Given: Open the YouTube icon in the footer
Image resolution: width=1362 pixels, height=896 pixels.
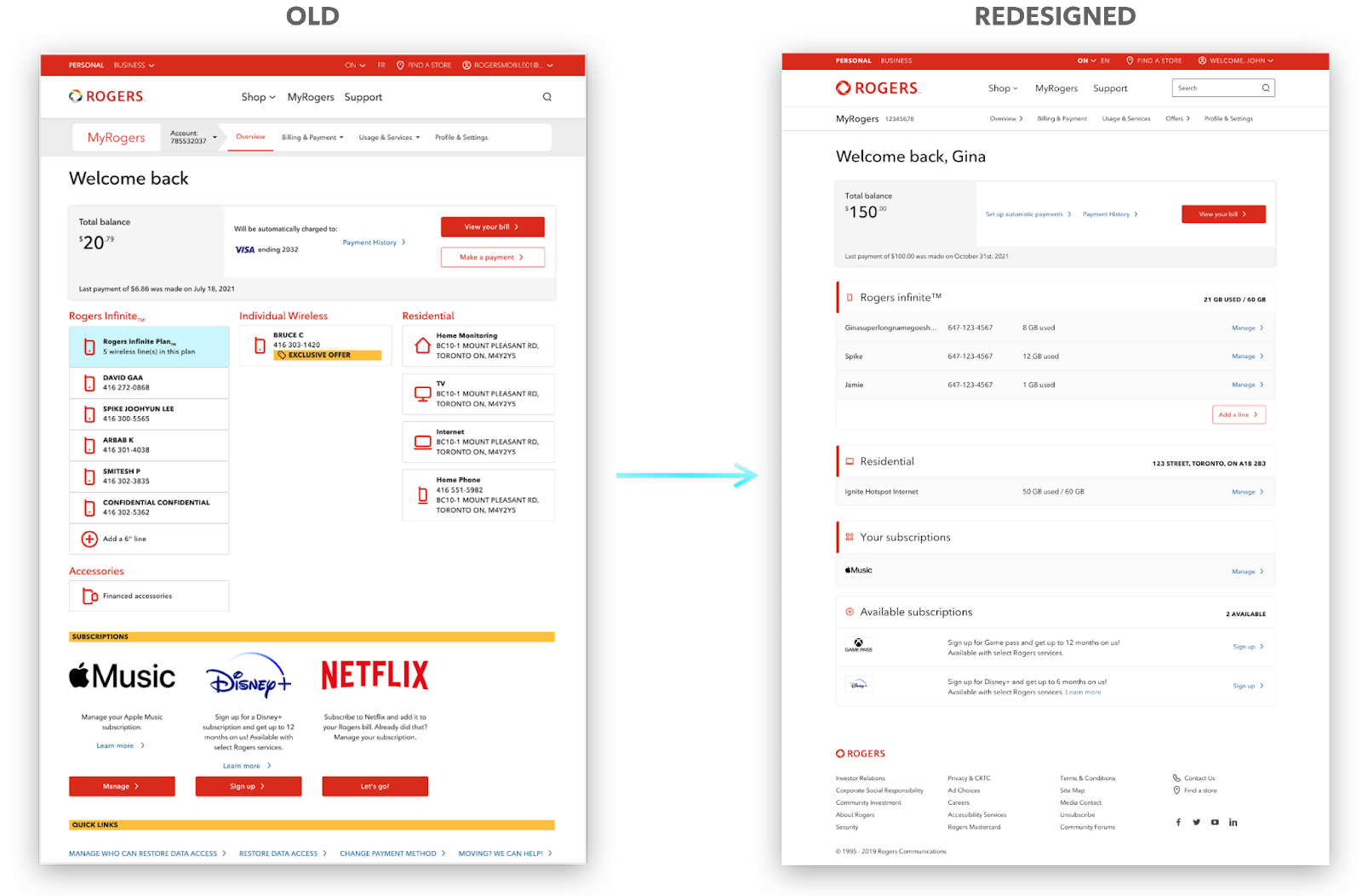Looking at the screenshot, I should pos(1215,822).
